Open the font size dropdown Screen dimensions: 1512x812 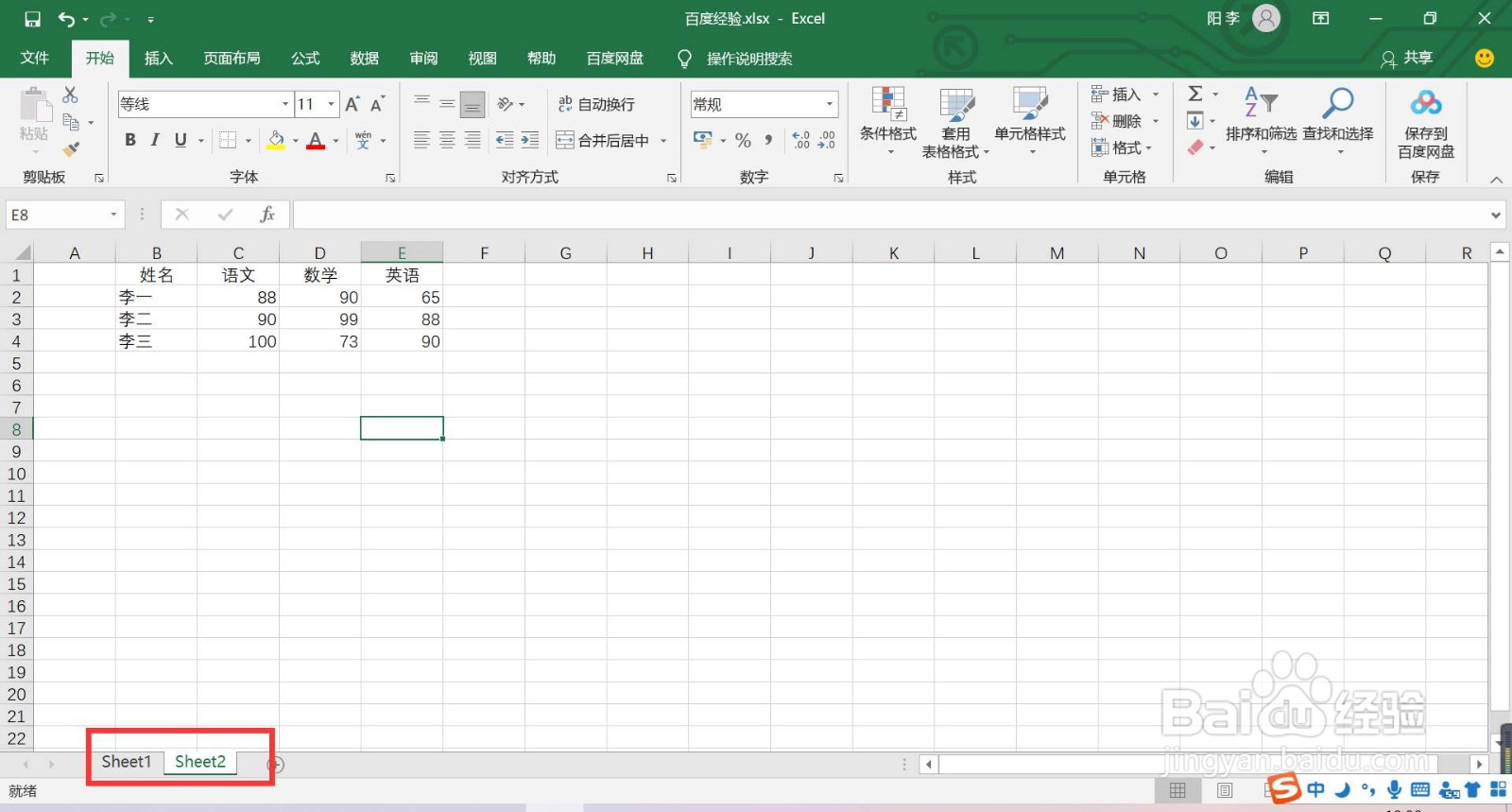coord(332,104)
